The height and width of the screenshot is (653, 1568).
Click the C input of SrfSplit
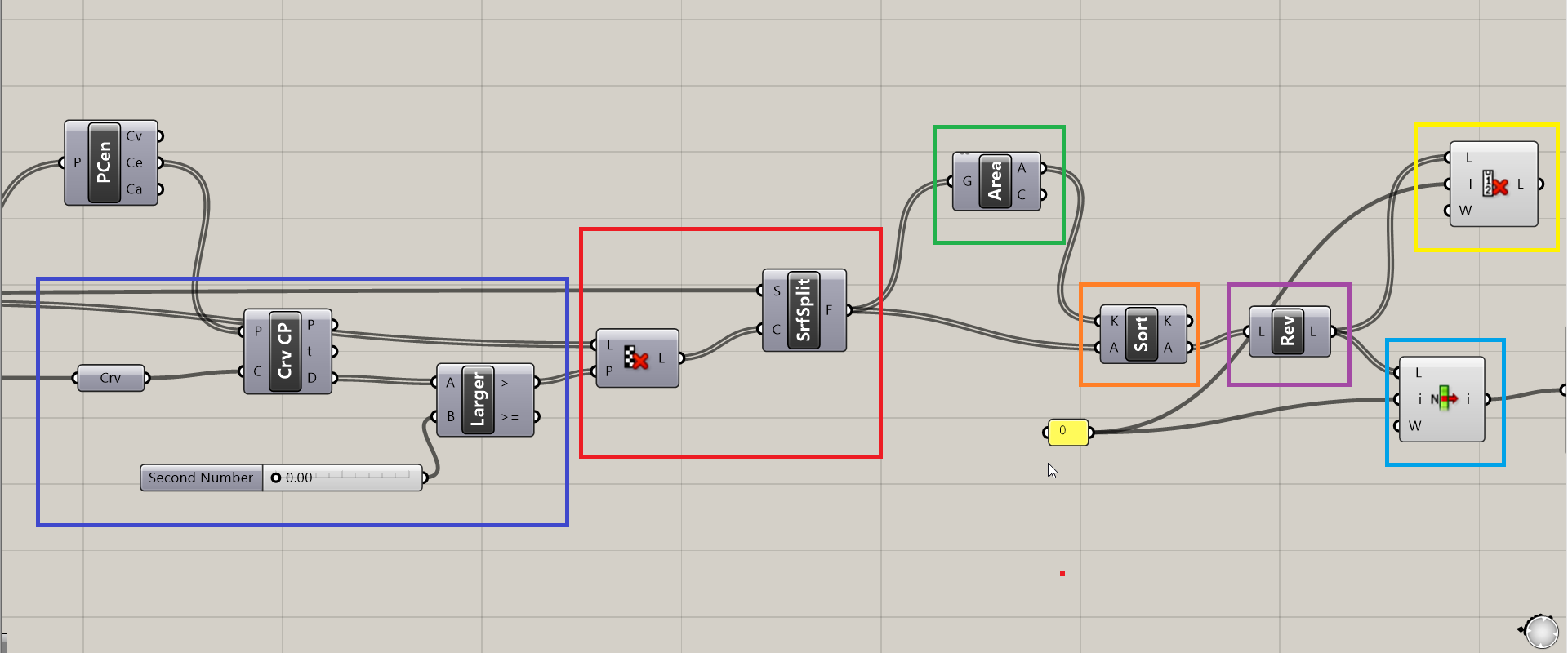coord(777,330)
